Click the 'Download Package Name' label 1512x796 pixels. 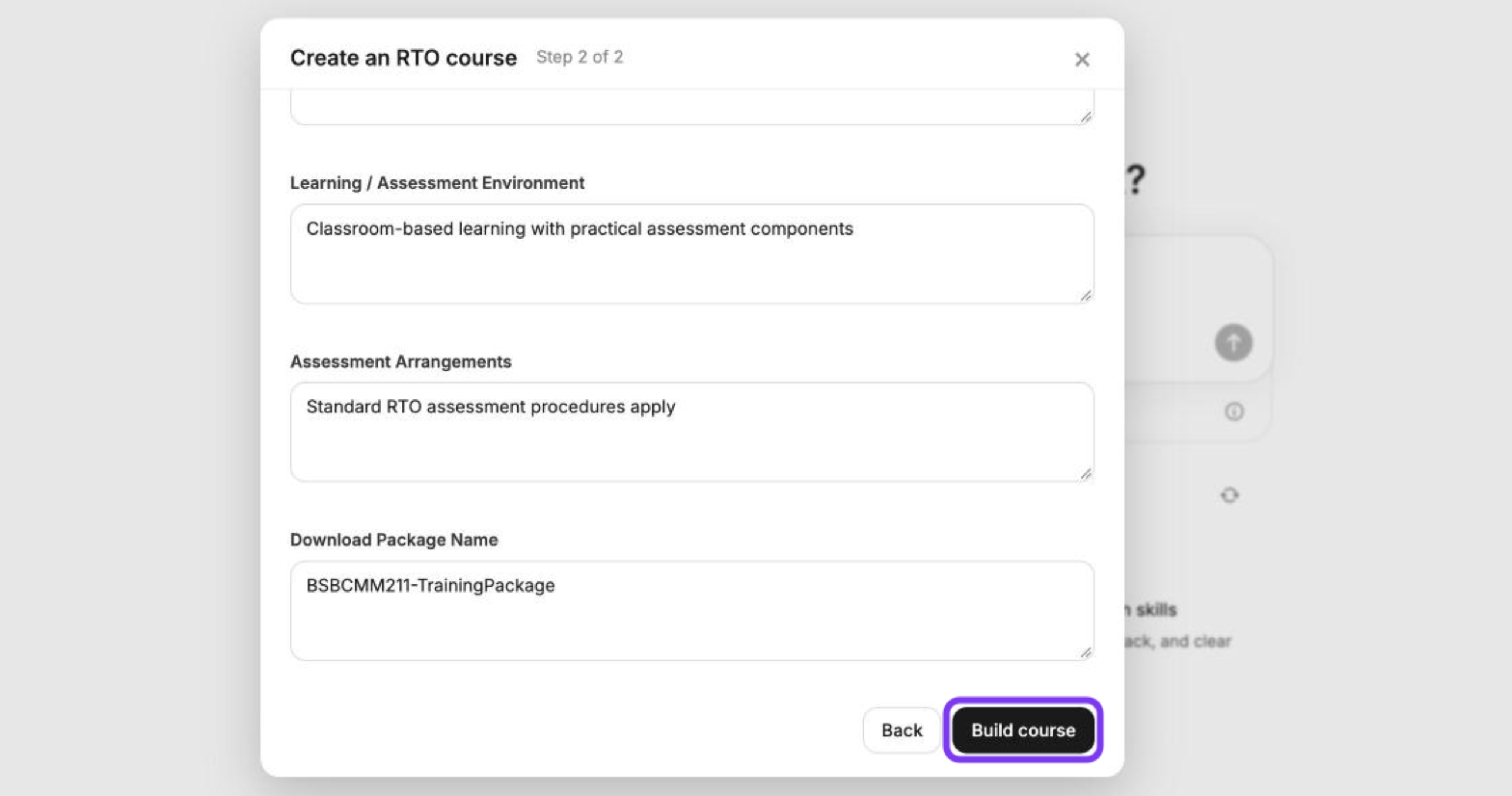(x=394, y=540)
